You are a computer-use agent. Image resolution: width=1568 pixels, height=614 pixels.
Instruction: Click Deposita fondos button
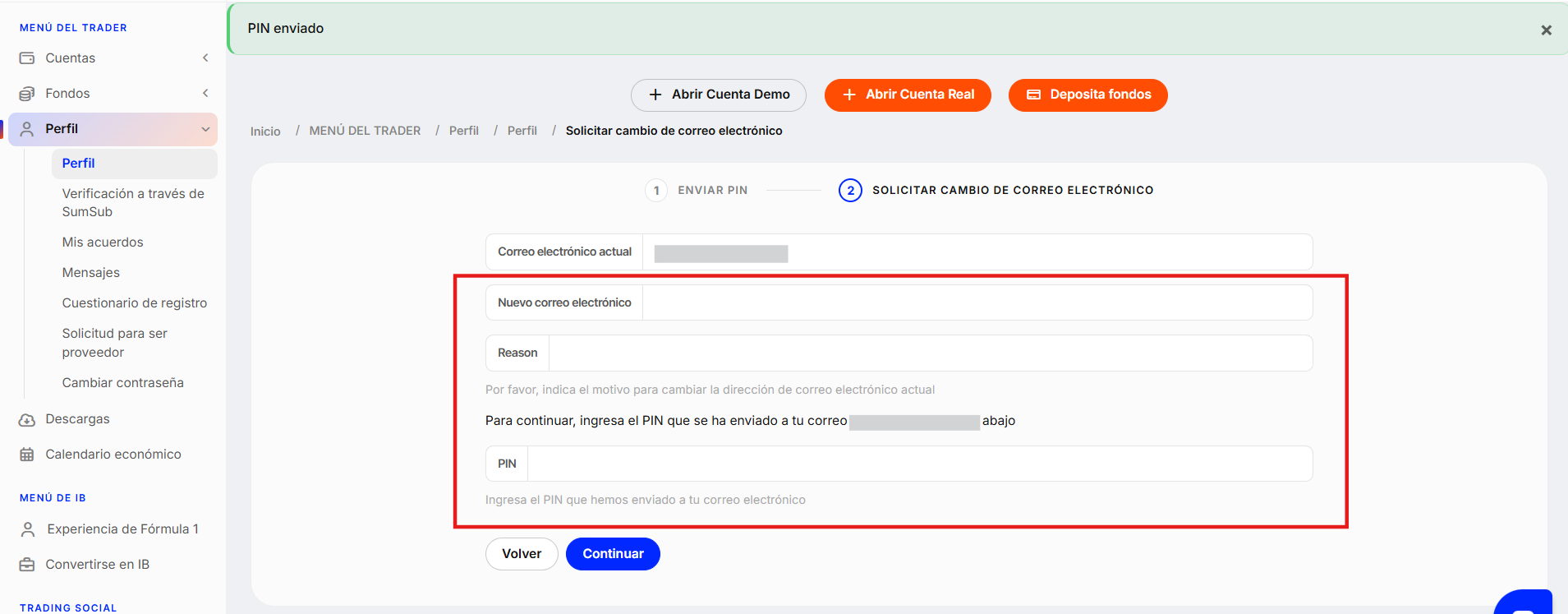1088,95
